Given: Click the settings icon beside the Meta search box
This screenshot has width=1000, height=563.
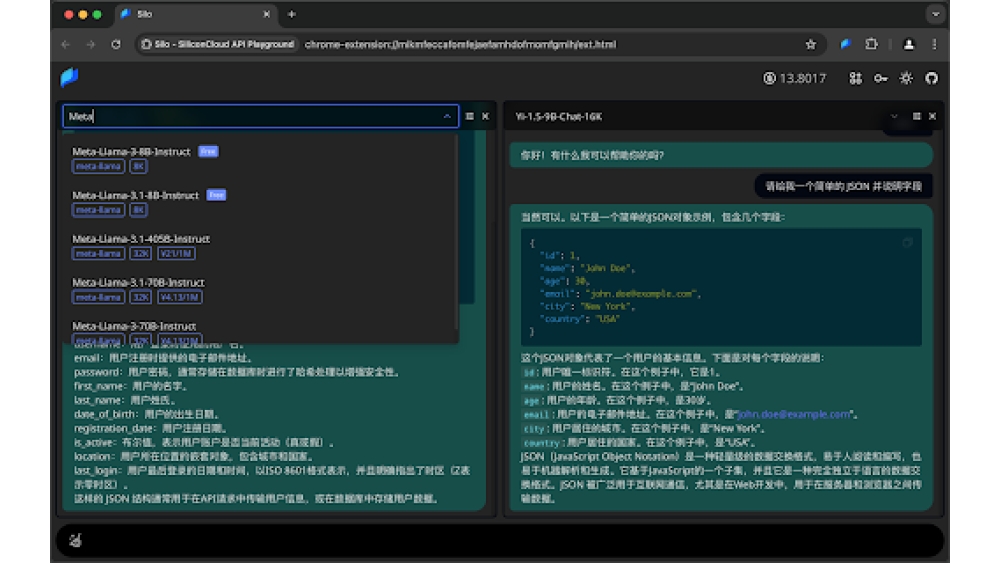Looking at the screenshot, I should [x=469, y=116].
